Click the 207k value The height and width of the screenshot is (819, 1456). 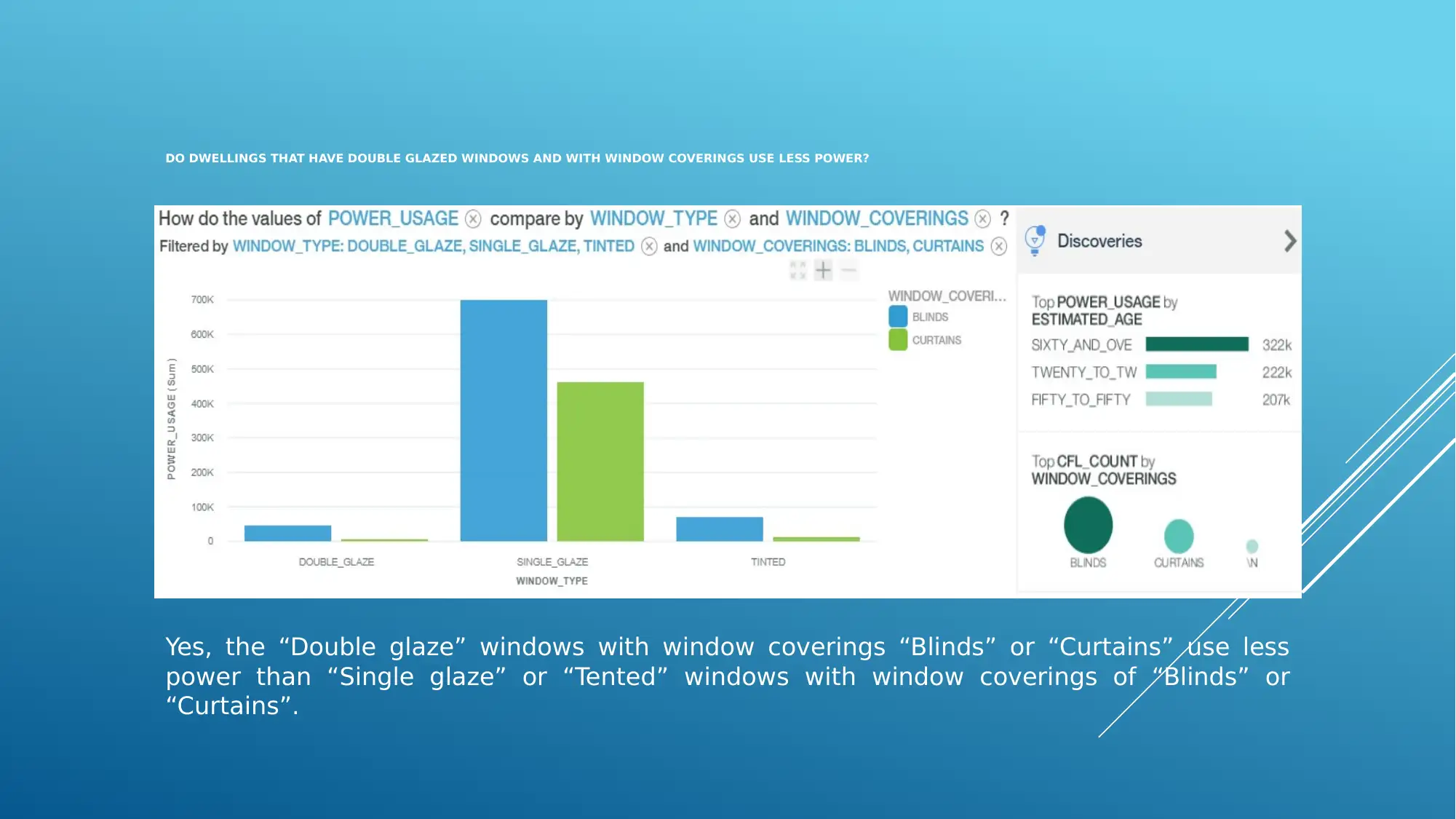pyautogui.click(x=1276, y=400)
